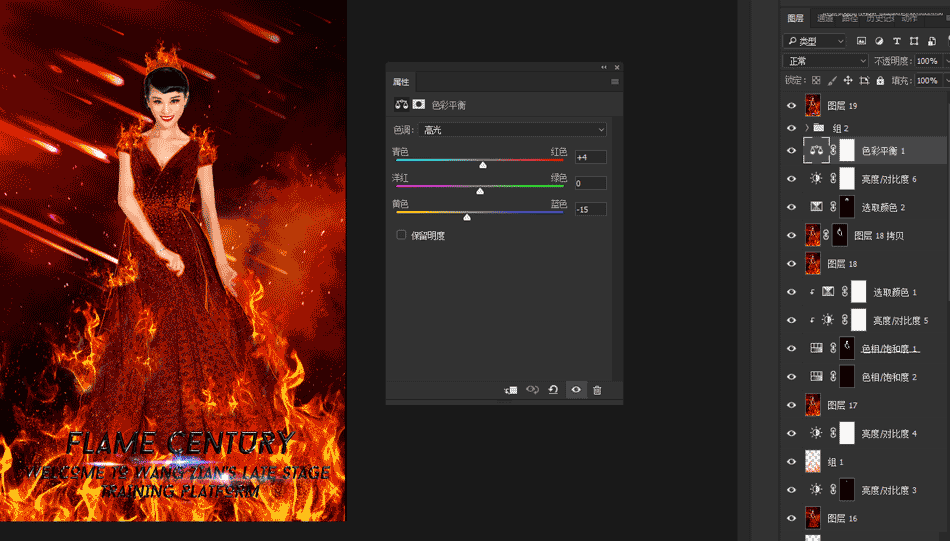Hide 亮度/对比度 6 layer
The image size is (950, 541).
click(791, 179)
